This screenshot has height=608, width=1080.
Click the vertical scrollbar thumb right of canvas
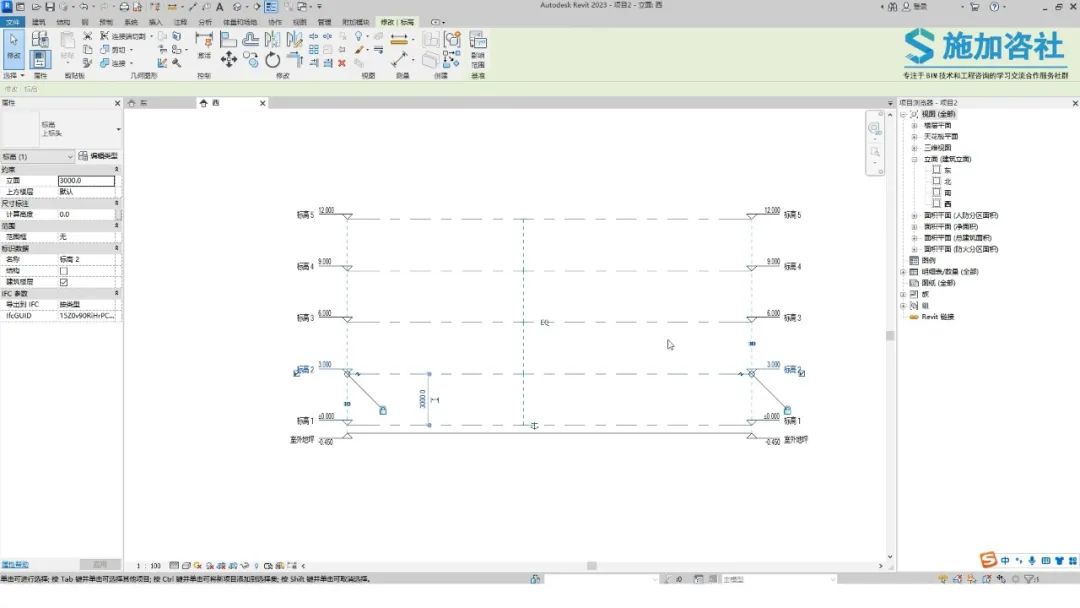point(890,336)
